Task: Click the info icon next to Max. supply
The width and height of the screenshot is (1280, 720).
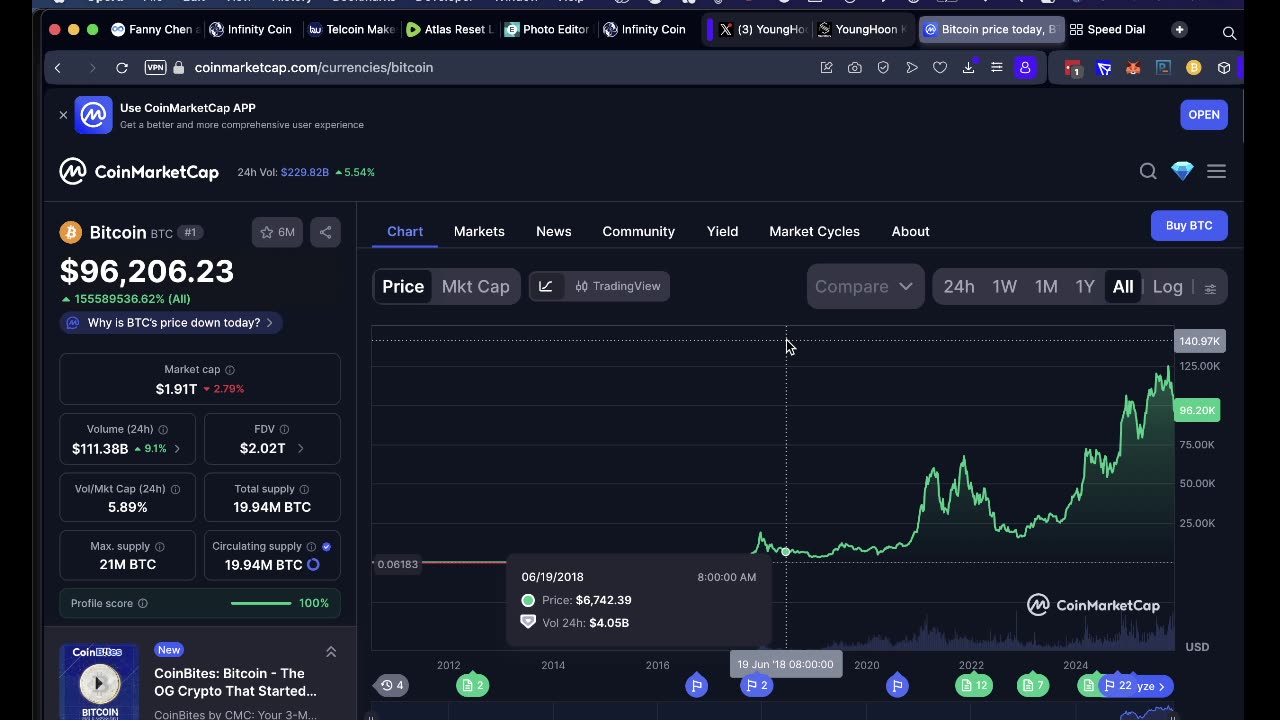Action: point(159,547)
